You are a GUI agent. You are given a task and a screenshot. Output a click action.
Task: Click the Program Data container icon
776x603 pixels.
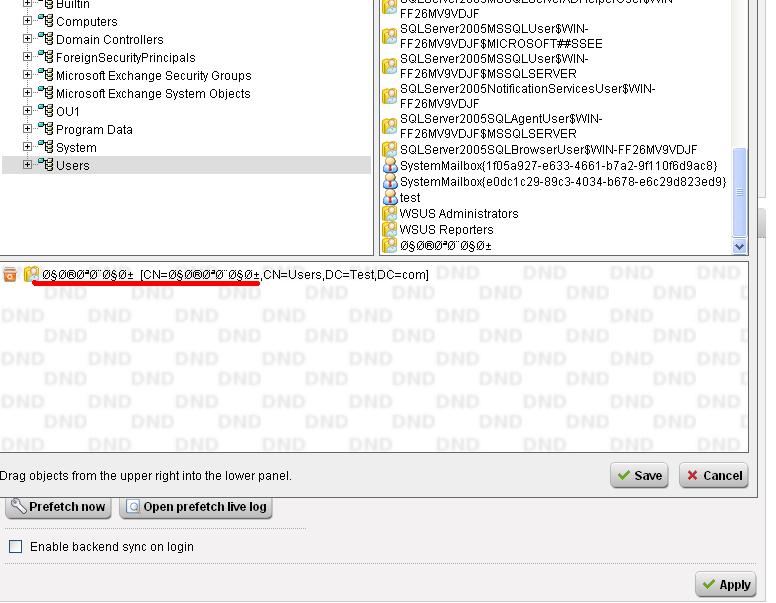46,129
